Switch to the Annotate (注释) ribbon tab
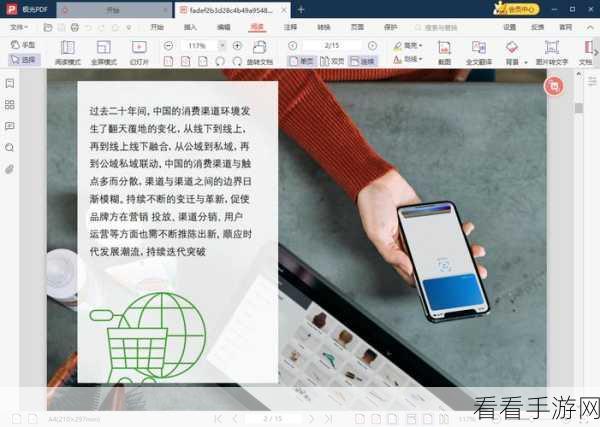 (290, 28)
